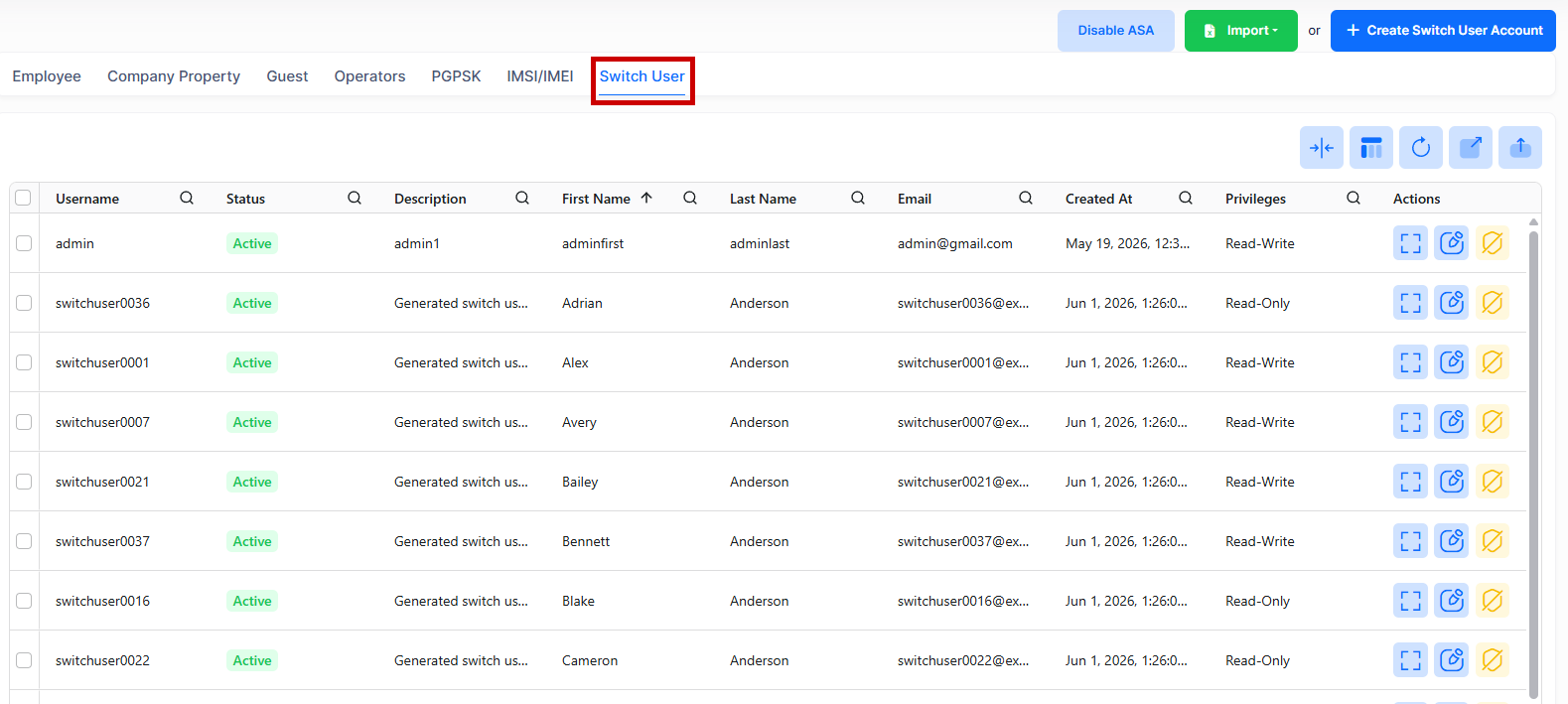Image resolution: width=1568 pixels, height=704 pixels.
Task: Select the switchuser0022 row checkbox
Action: [x=24, y=660]
